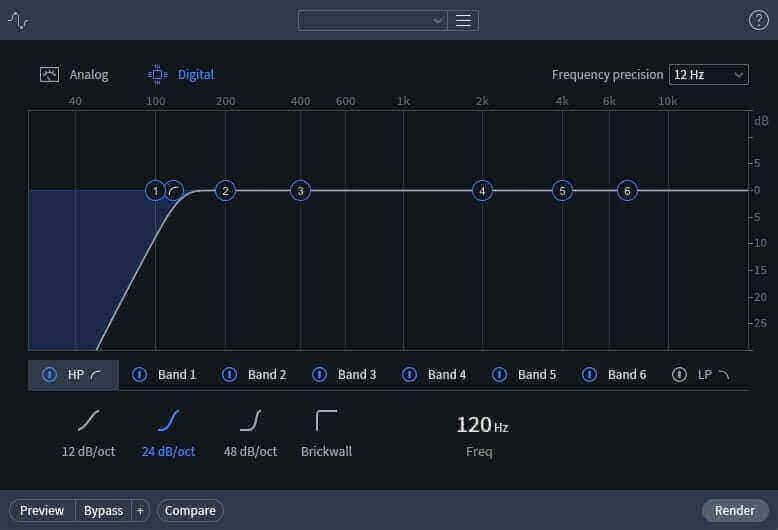
Task: Toggle Band 4 power button
Action: (x=409, y=375)
